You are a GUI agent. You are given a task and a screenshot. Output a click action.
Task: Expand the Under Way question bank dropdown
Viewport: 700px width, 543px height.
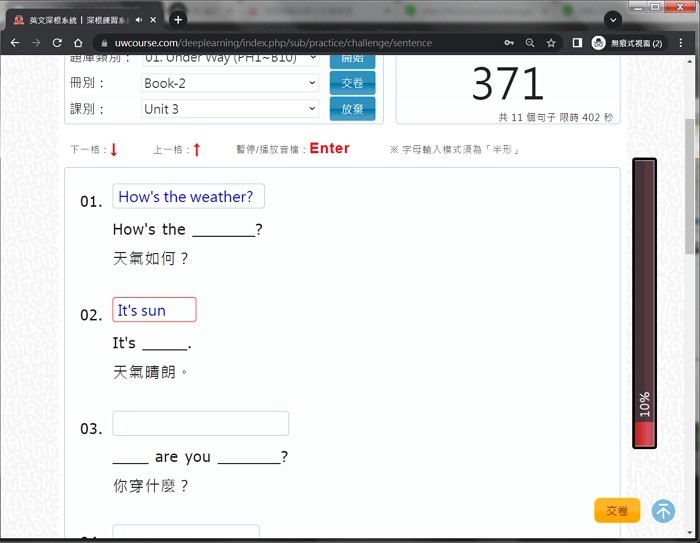click(x=229, y=58)
